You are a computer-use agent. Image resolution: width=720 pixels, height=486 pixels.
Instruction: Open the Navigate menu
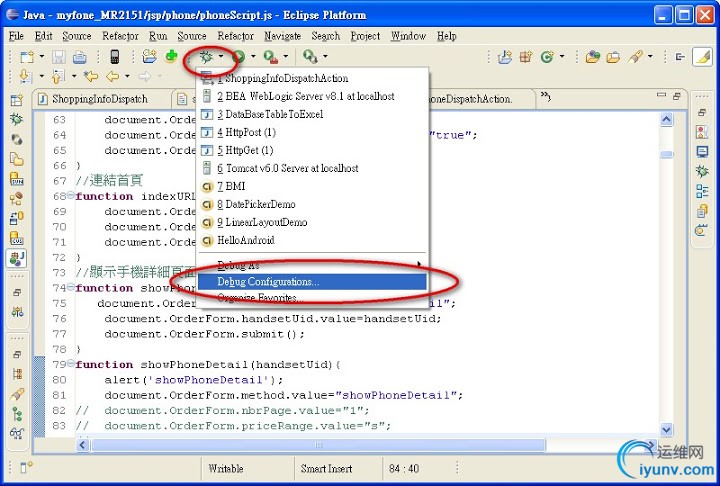pos(282,36)
